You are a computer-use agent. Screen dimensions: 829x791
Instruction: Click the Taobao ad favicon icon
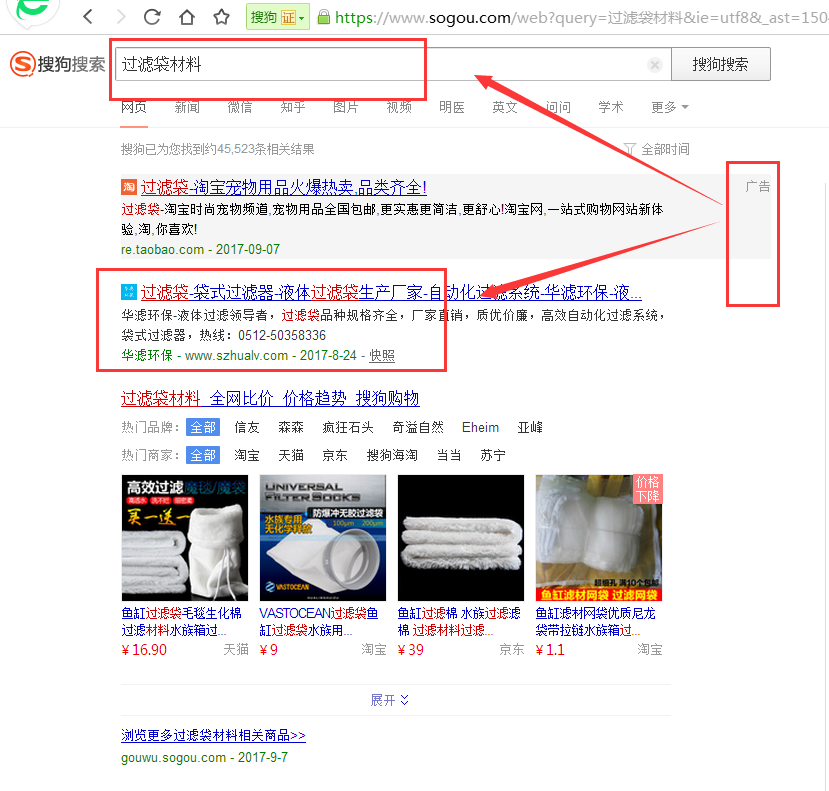point(128,187)
